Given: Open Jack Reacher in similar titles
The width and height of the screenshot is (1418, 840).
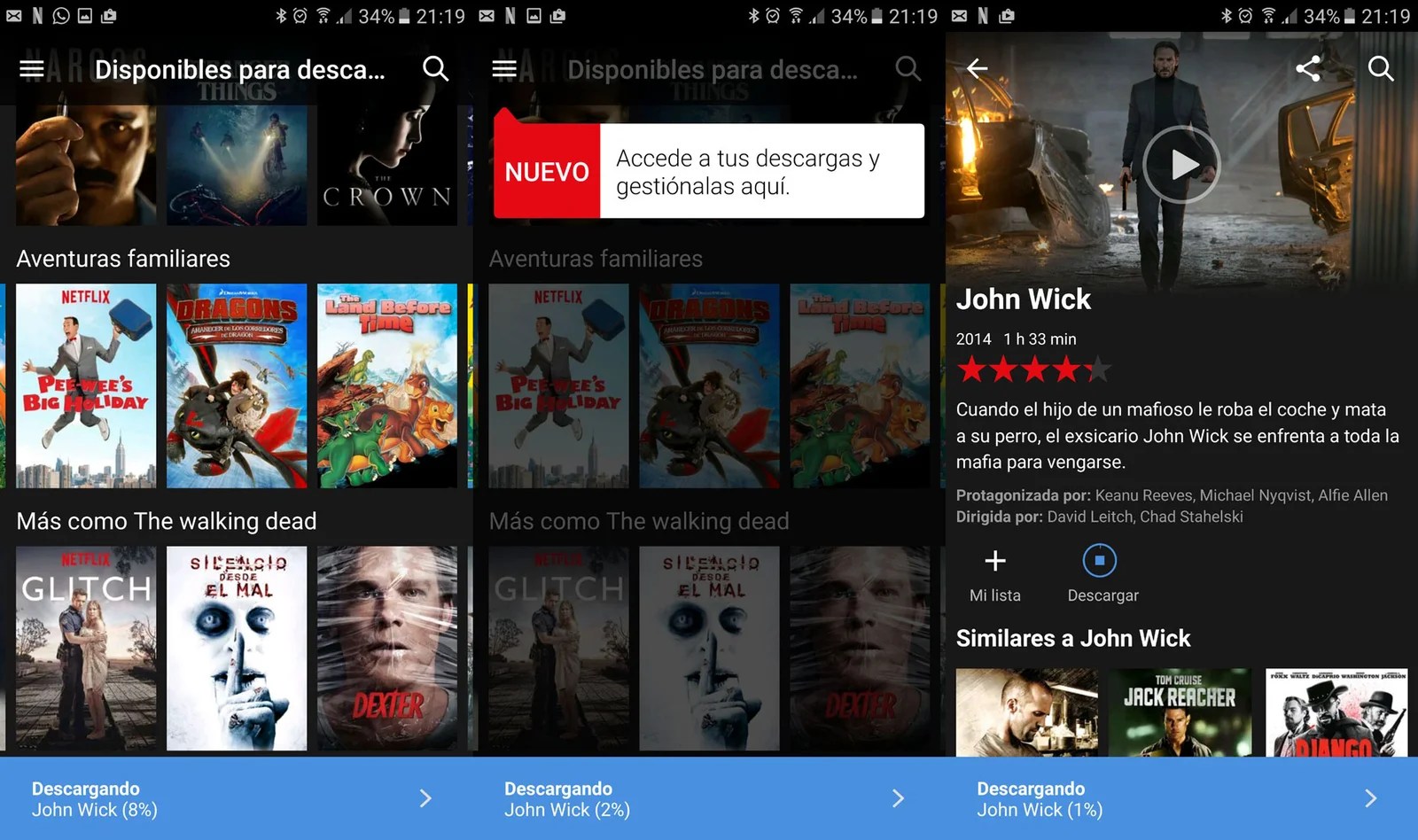Looking at the screenshot, I should click(x=1180, y=712).
